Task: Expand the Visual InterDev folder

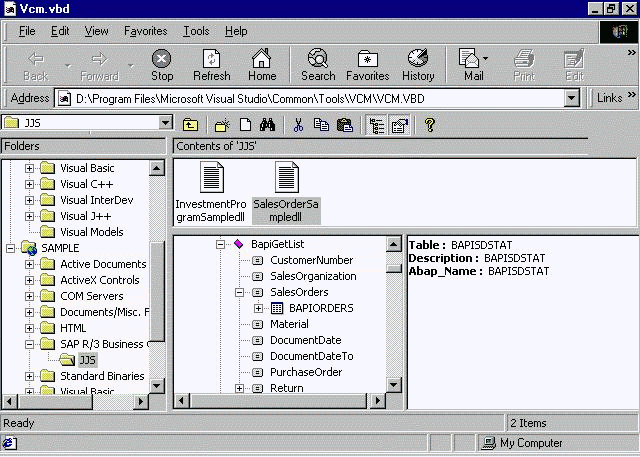Action: 29,200
